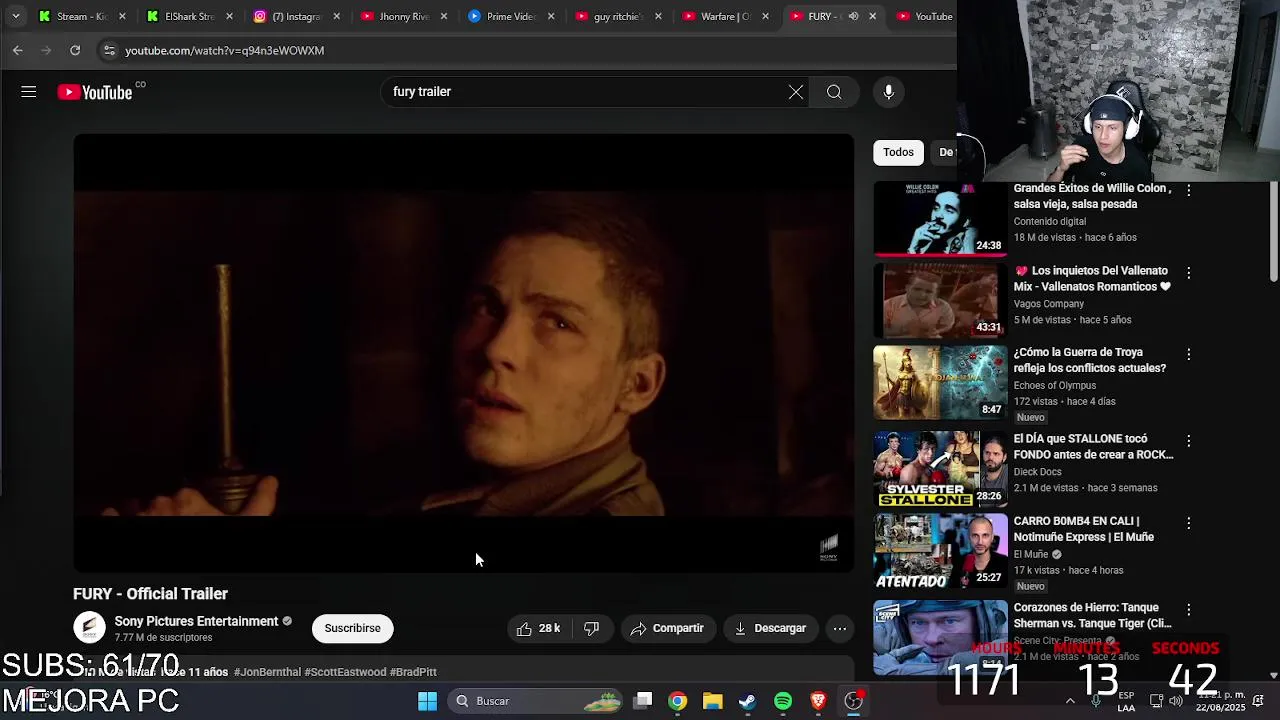Screen dimensions: 1280x720
Task: Start voice search with microphone icon
Action: pos(888,92)
